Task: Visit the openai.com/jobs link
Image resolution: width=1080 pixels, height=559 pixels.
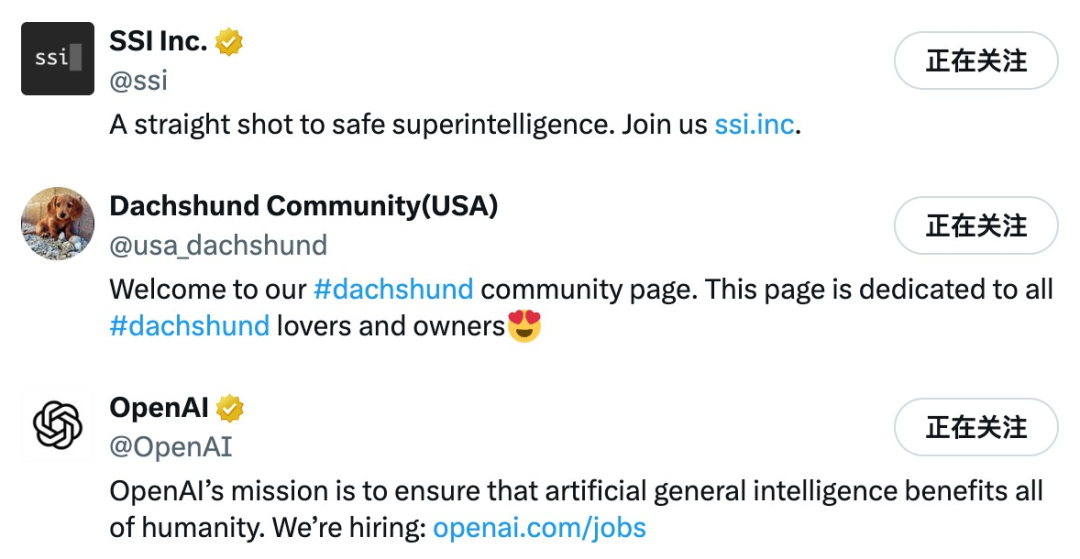Action: [539, 528]
